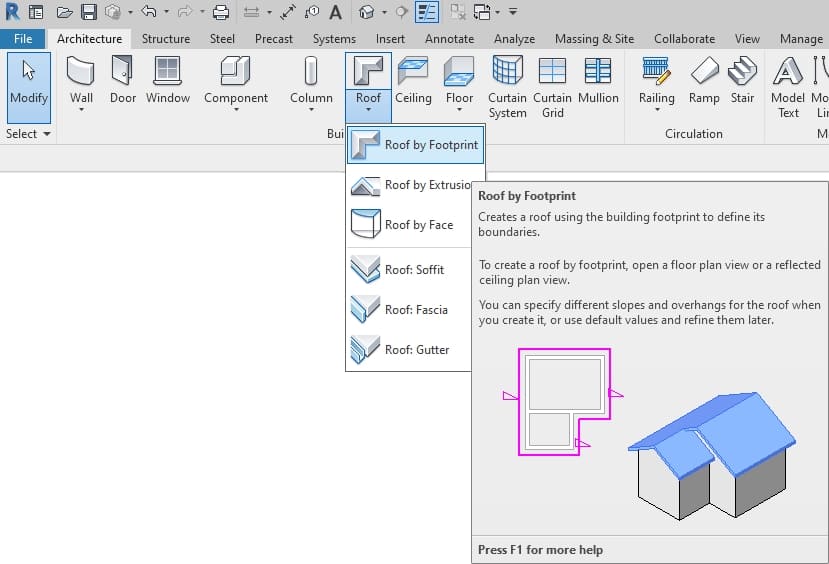The height and width of the screenshot is (564, 829).
Task: Select the Curtain Grid tool
Action: tap(552, 87)
